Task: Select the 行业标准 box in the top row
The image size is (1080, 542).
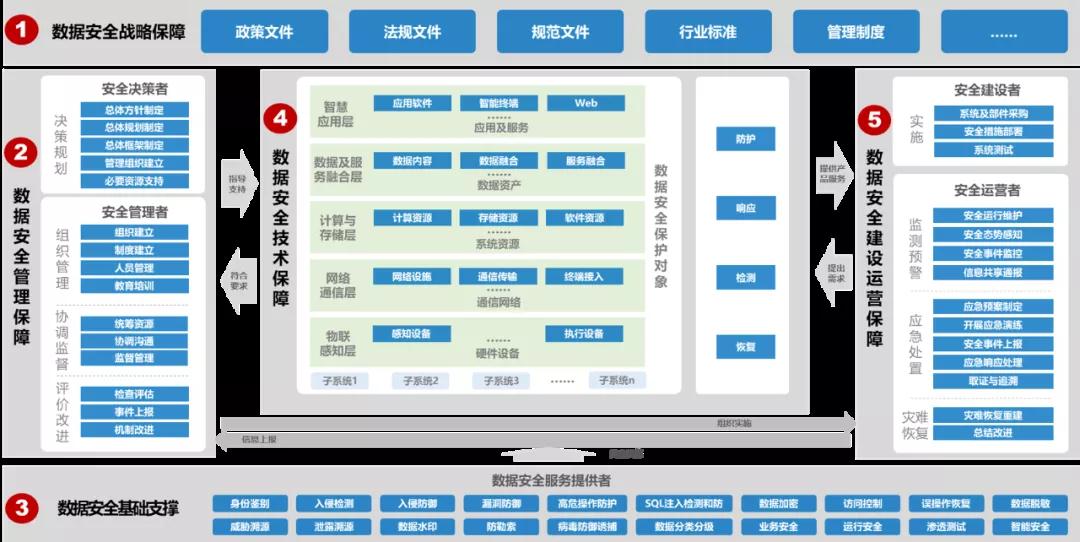Action: coord(708,31)
